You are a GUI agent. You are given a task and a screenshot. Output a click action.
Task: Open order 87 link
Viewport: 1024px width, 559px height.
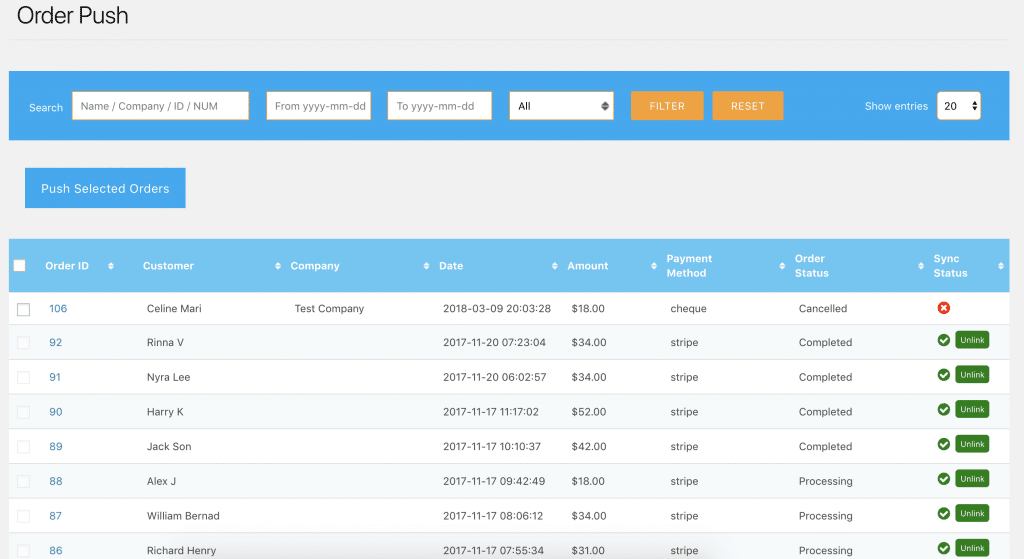coord(56,515)
